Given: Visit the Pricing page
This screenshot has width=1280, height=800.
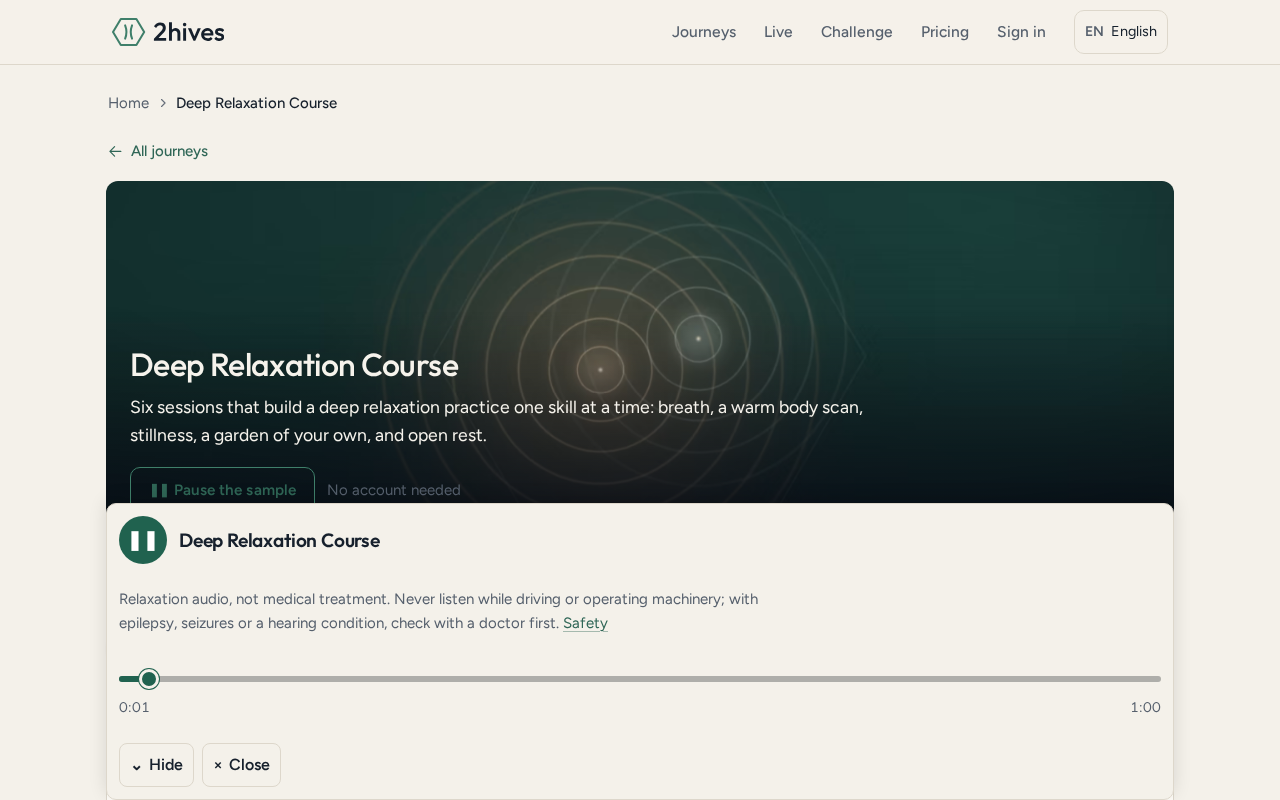Looking at the screenshot, I should [945, 32].
